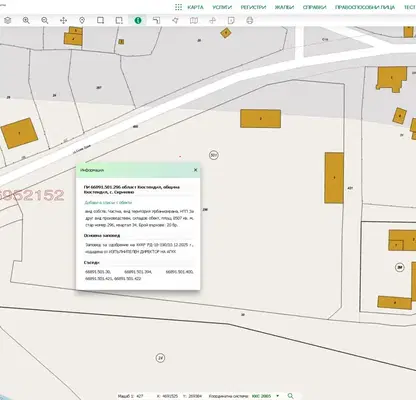This screenshot has height=400, width=416.
Task: Click the green add-to-list link in popup
Action: [108, 202]
